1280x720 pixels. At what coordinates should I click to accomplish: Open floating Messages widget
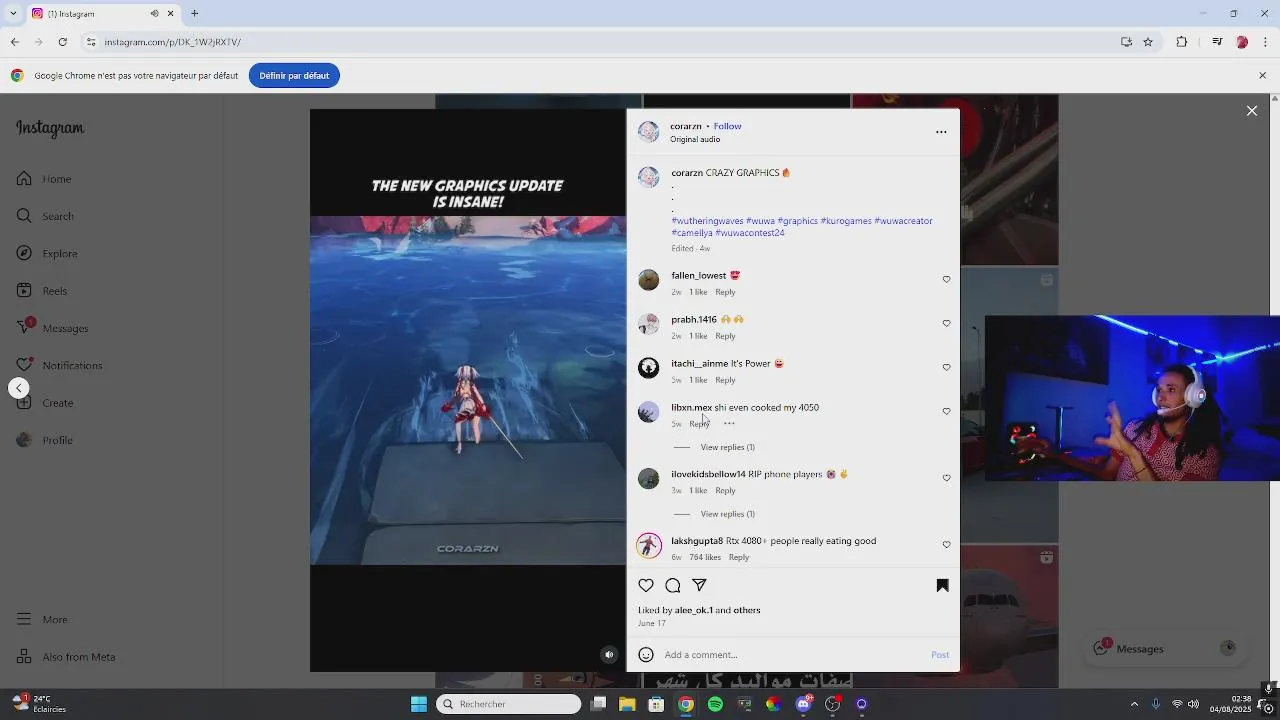pyautogui.click(x=1166, y=649)
